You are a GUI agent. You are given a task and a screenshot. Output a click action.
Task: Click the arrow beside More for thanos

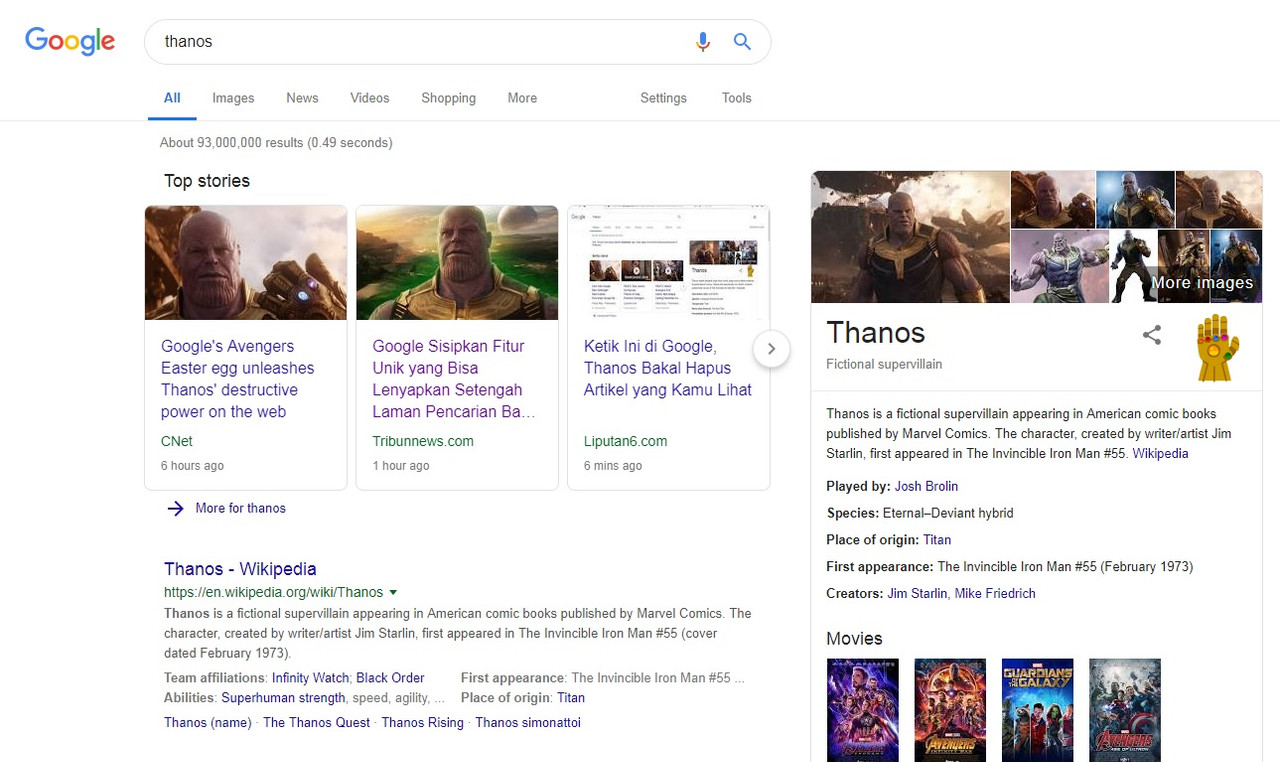(x=176, y=508)
